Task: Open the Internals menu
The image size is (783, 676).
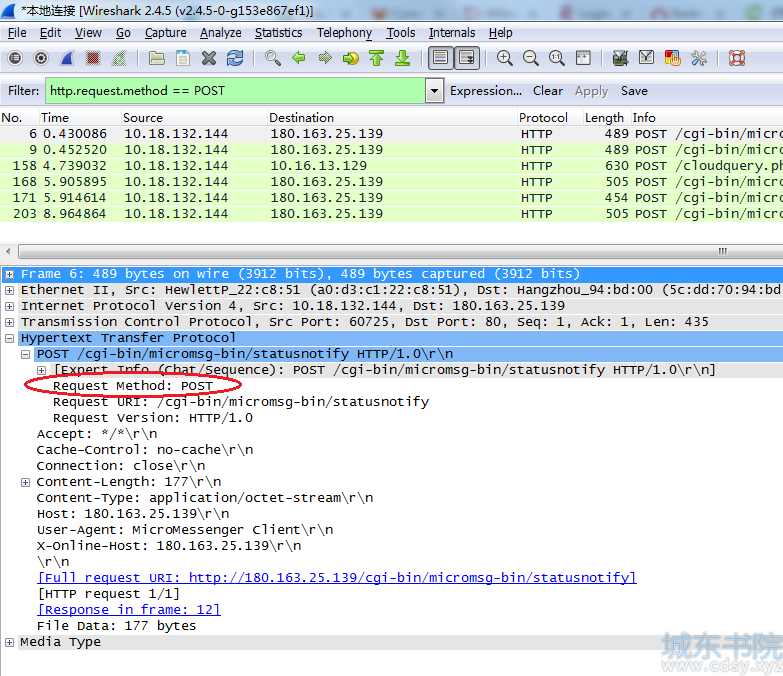Action: [x=452, y=33]
